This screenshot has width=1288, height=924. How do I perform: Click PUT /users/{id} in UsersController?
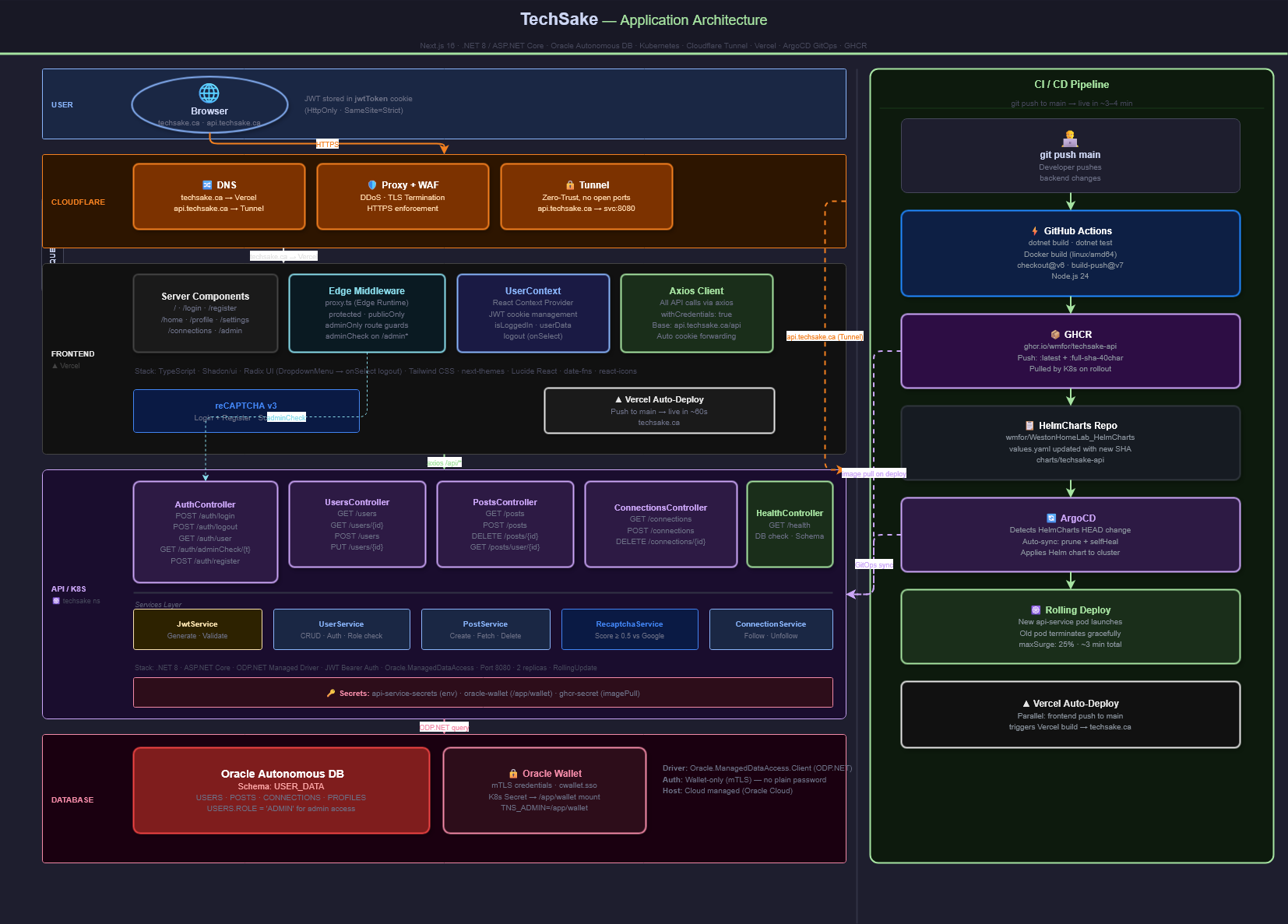357,547
